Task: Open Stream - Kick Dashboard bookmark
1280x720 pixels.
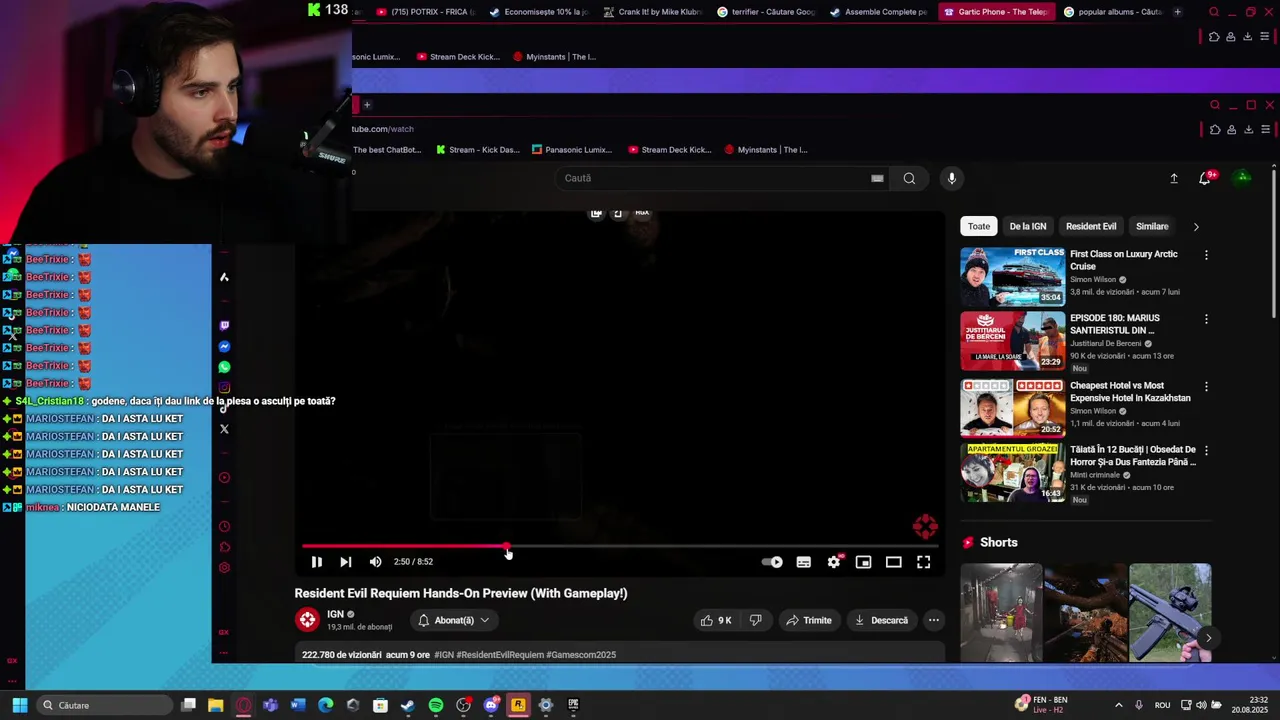Action: 478,150
